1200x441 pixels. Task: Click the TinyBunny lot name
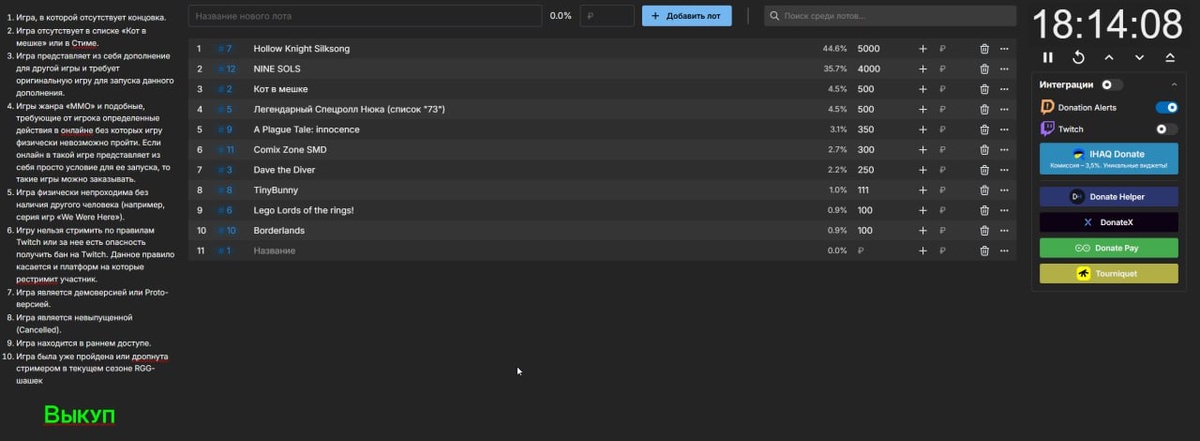tap(275, 190)
